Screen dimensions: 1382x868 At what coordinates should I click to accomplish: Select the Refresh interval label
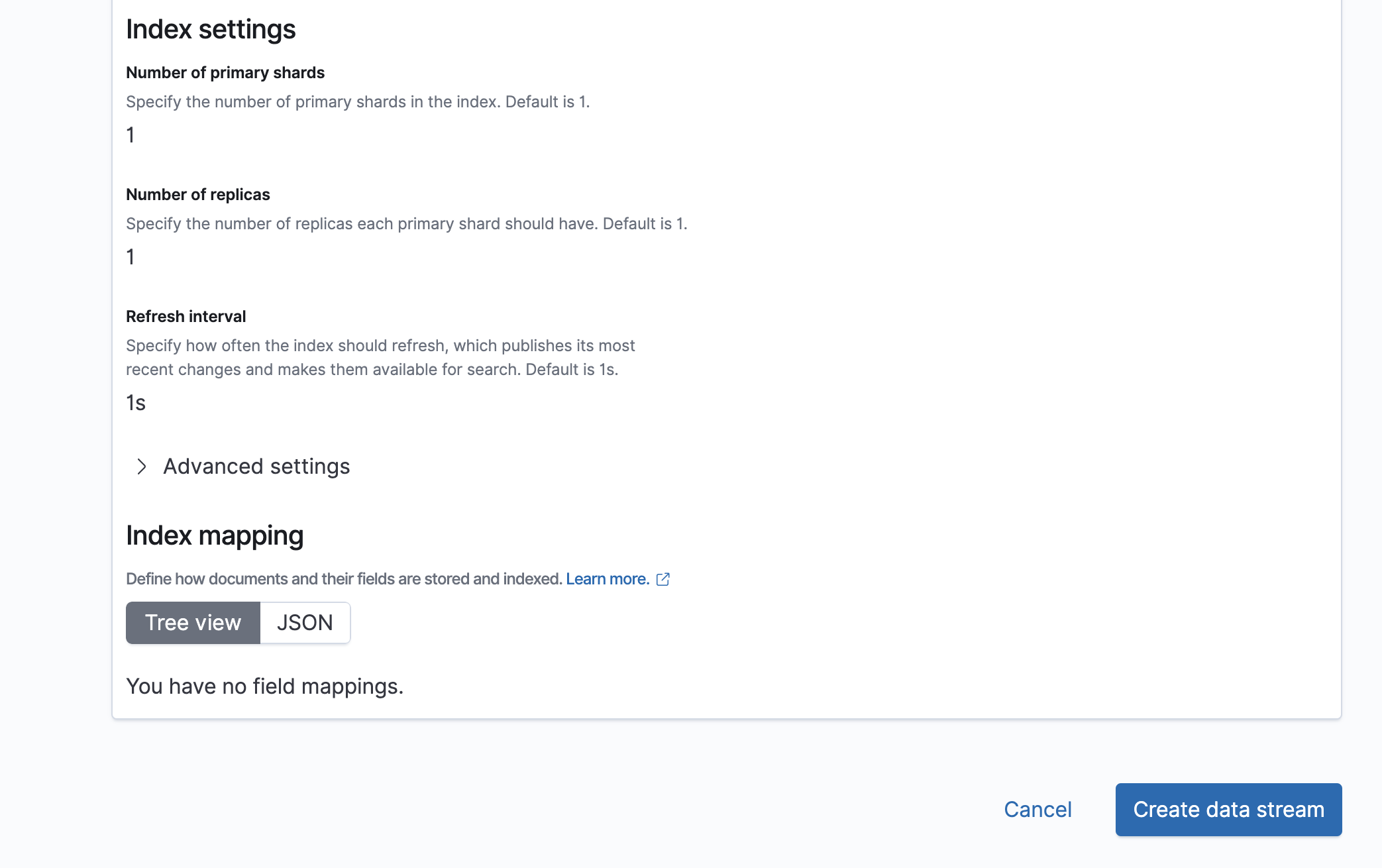[x=186, y=317]
